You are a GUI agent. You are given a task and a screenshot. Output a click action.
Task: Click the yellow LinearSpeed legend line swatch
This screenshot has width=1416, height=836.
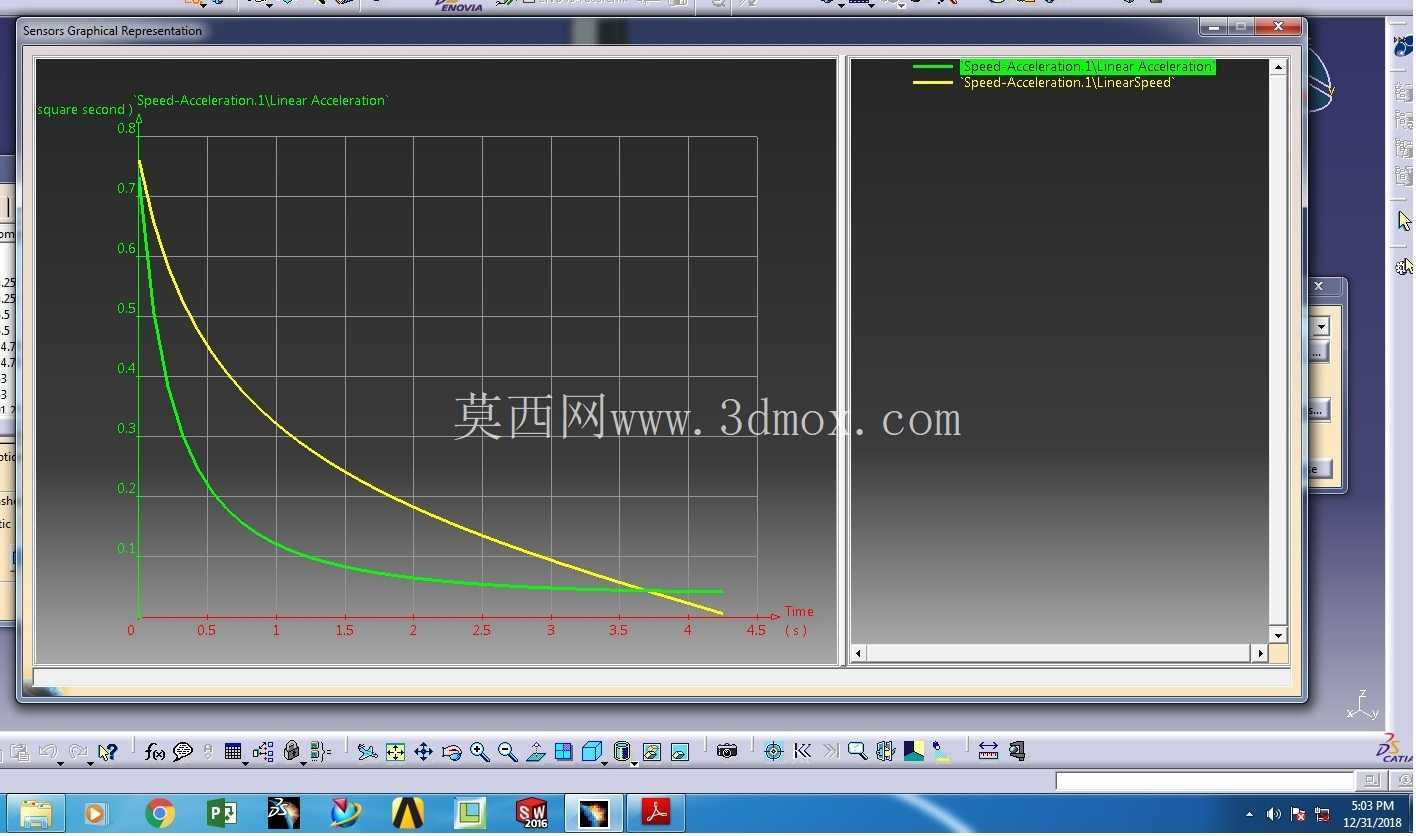(x=933, y=82)
